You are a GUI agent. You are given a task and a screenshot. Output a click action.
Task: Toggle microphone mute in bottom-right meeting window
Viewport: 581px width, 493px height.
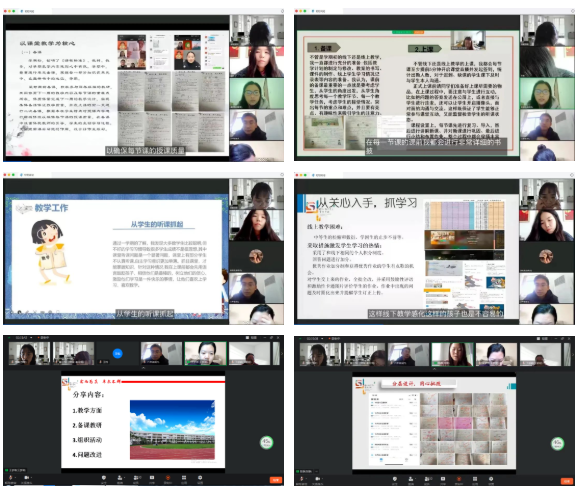coord(301,479)
